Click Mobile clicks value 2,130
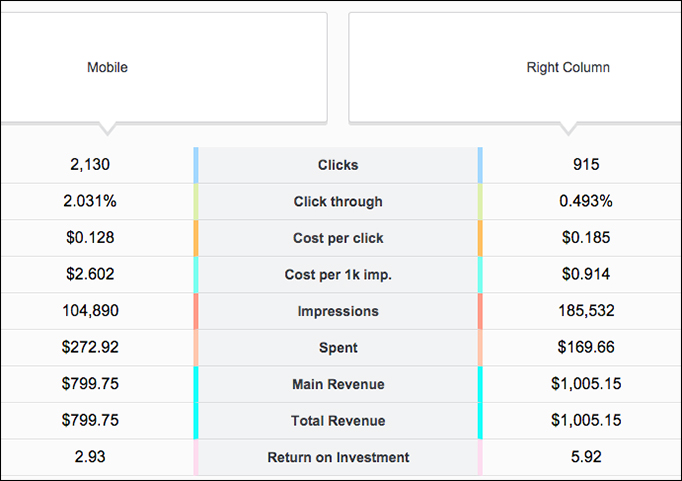Image resolution: width=682 pixels, height=481 pixels. 90,165
